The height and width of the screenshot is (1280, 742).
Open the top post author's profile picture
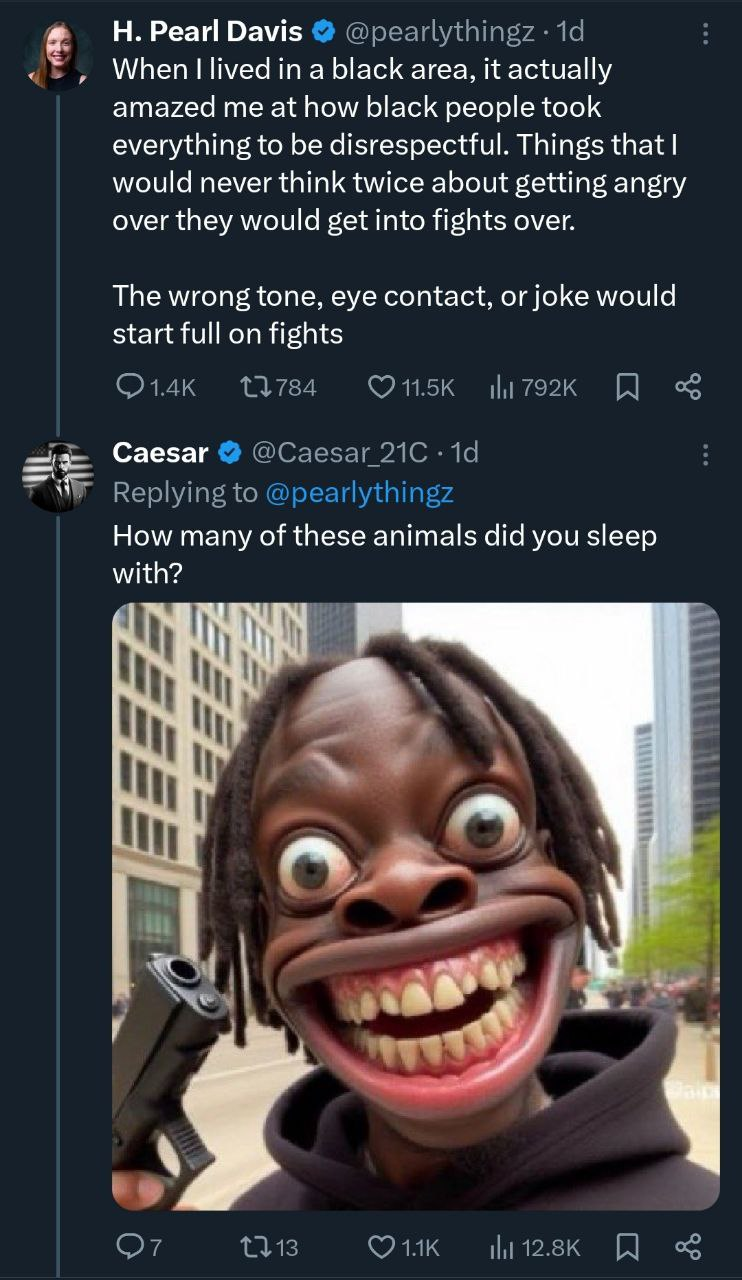pyautogui.click(x=58, y=56)
